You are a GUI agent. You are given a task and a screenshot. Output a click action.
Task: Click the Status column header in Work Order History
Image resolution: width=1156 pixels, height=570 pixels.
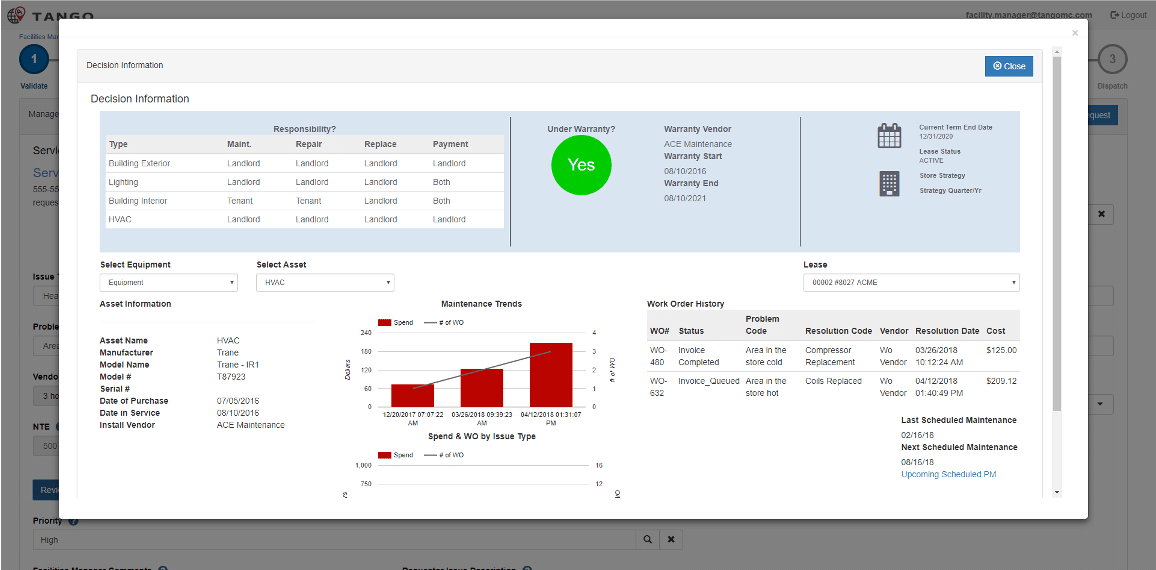[691, 331]
